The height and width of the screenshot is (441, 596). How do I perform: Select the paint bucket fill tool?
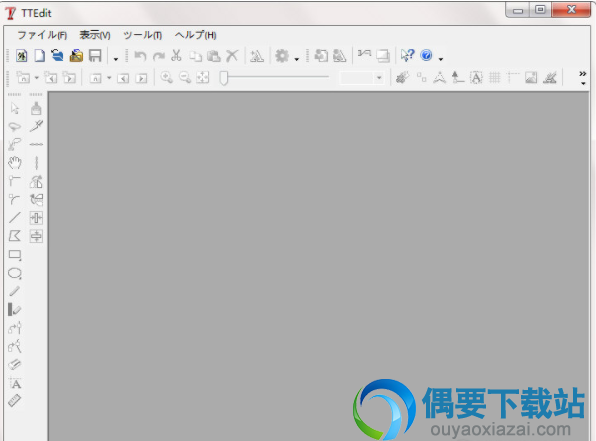[36, 109]
